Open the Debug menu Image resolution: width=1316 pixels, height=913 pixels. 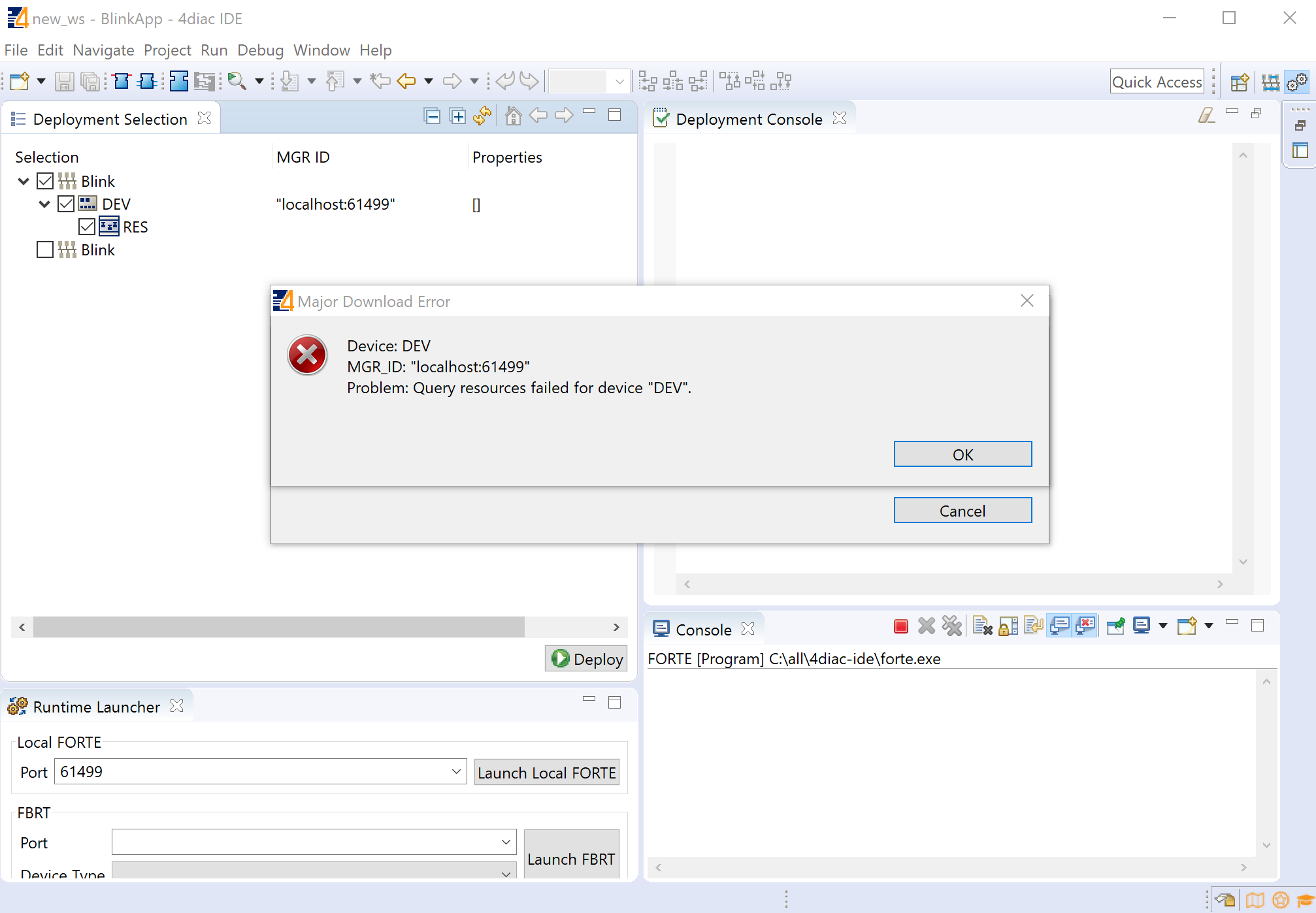coord(260,50)
